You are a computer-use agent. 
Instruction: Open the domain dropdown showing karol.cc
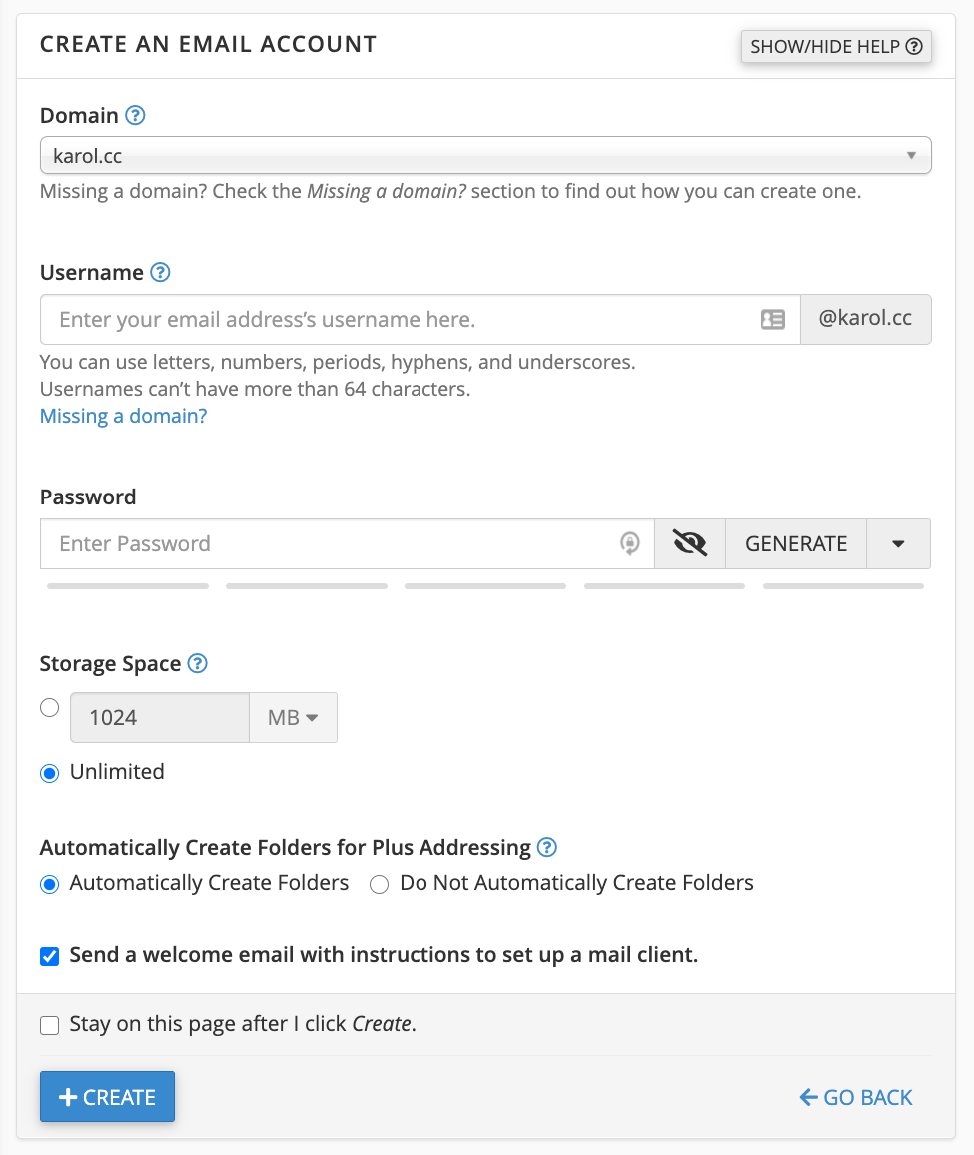tap(485, 155)
